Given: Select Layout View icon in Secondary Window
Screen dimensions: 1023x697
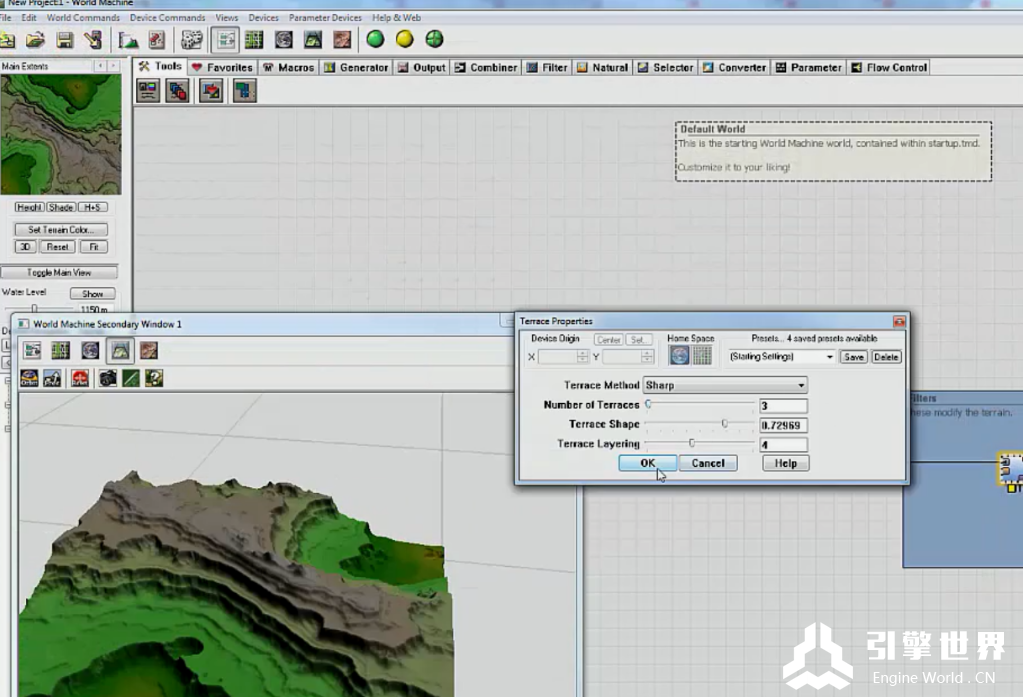Looking at the screenshot, I should [61, 350].
